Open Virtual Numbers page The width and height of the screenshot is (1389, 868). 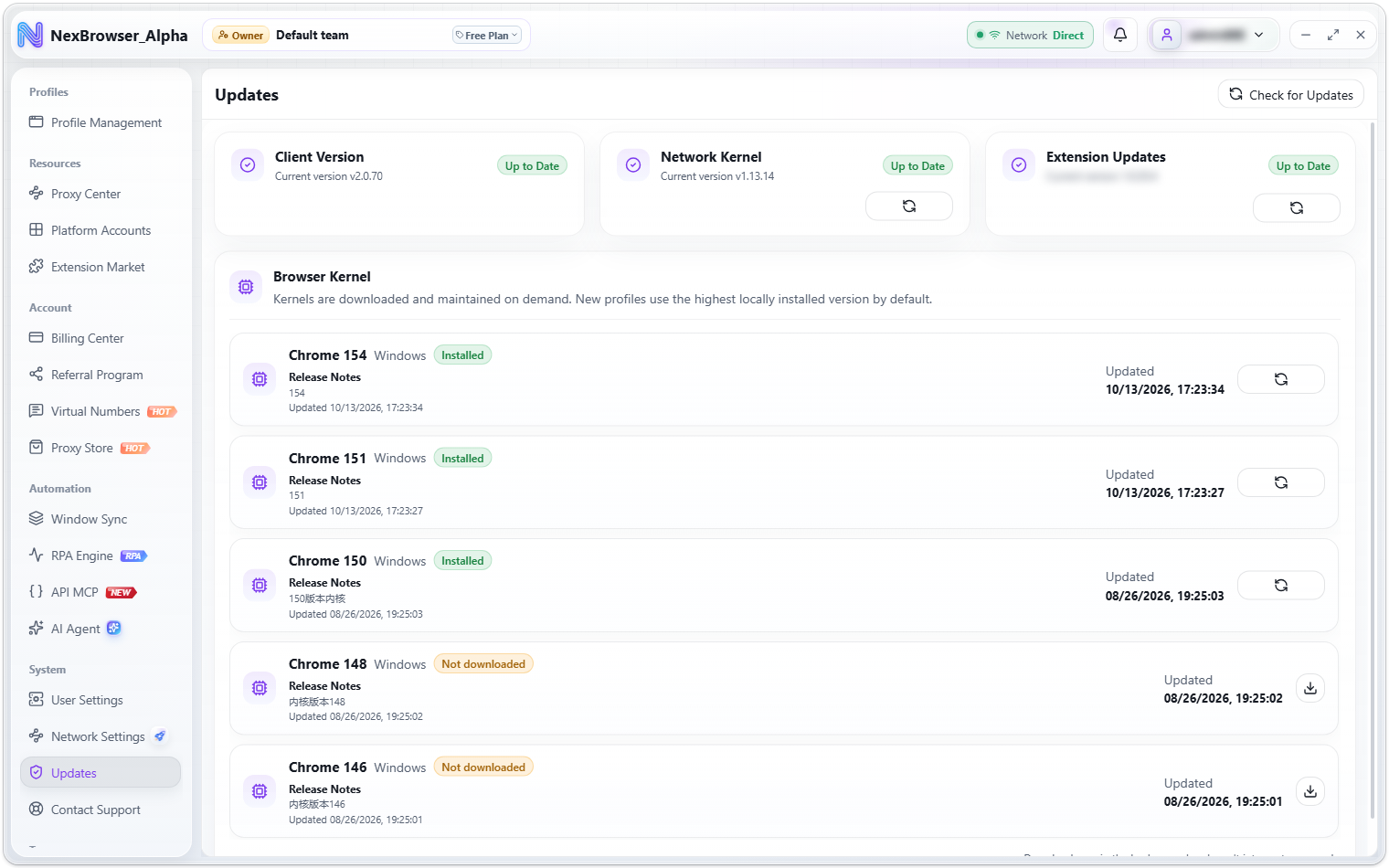pyautogui.click(x=101, y=411)
